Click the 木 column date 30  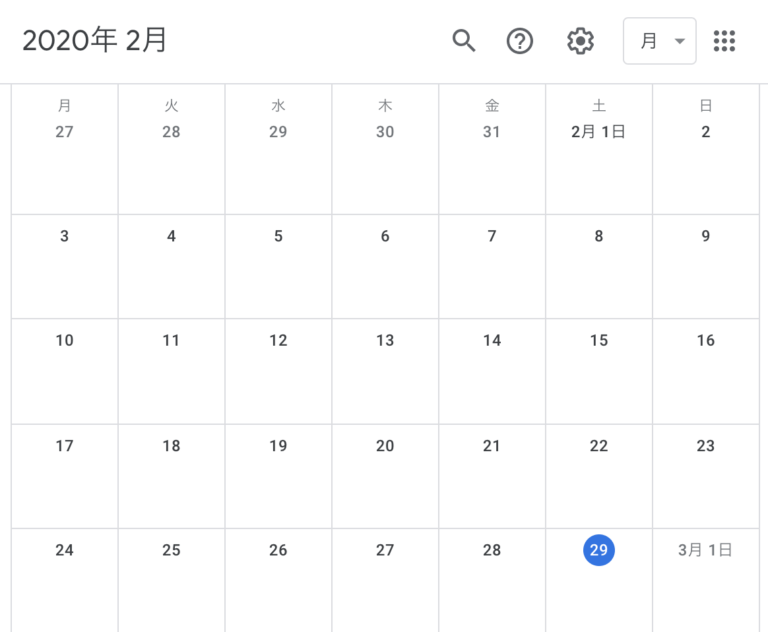click(385, 131)
